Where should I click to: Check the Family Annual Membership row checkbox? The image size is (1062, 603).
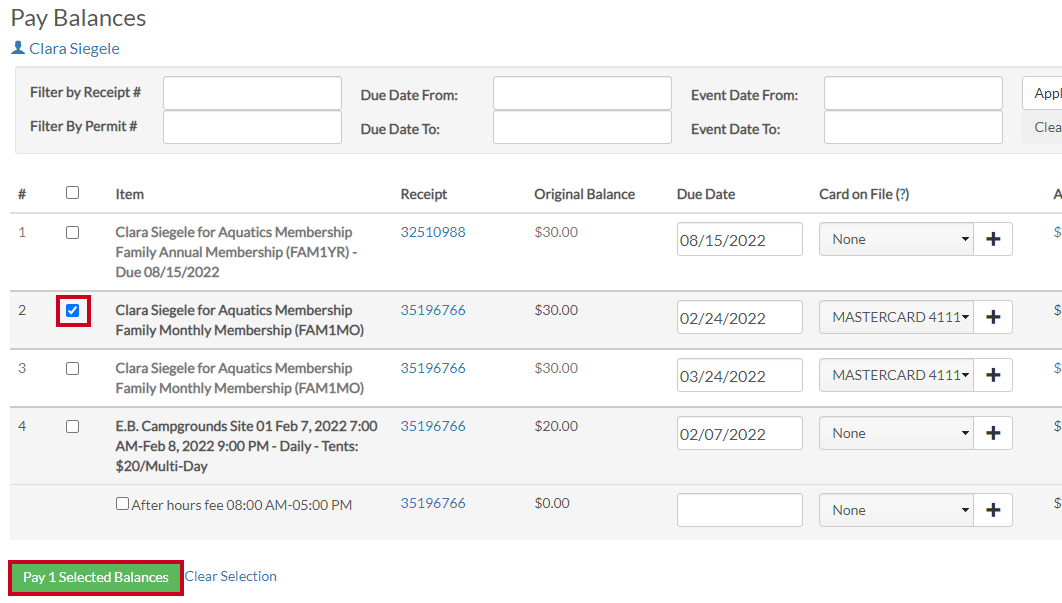(72, 232)
